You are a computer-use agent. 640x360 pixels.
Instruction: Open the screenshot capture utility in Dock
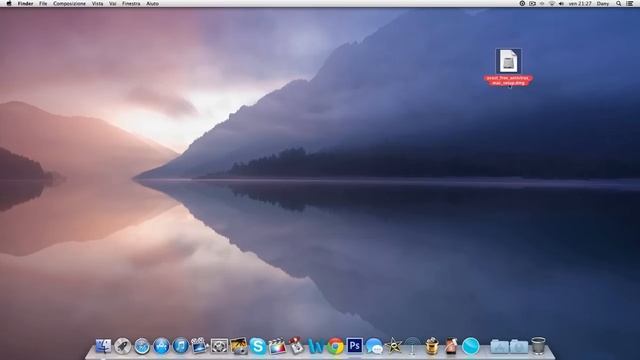[219, 346]
